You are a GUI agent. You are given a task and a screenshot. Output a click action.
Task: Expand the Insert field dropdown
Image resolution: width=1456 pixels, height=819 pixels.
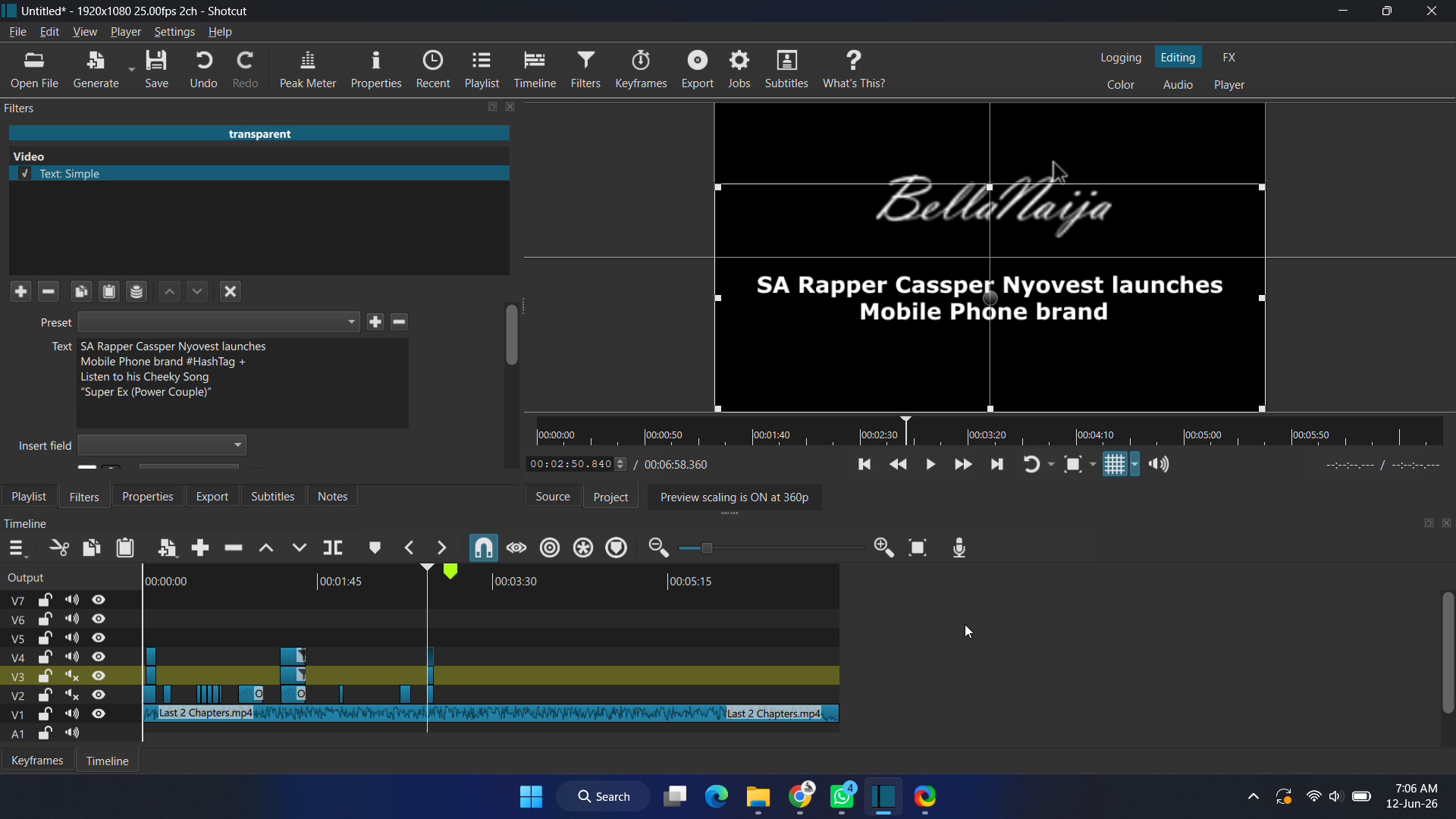(162, 445)
